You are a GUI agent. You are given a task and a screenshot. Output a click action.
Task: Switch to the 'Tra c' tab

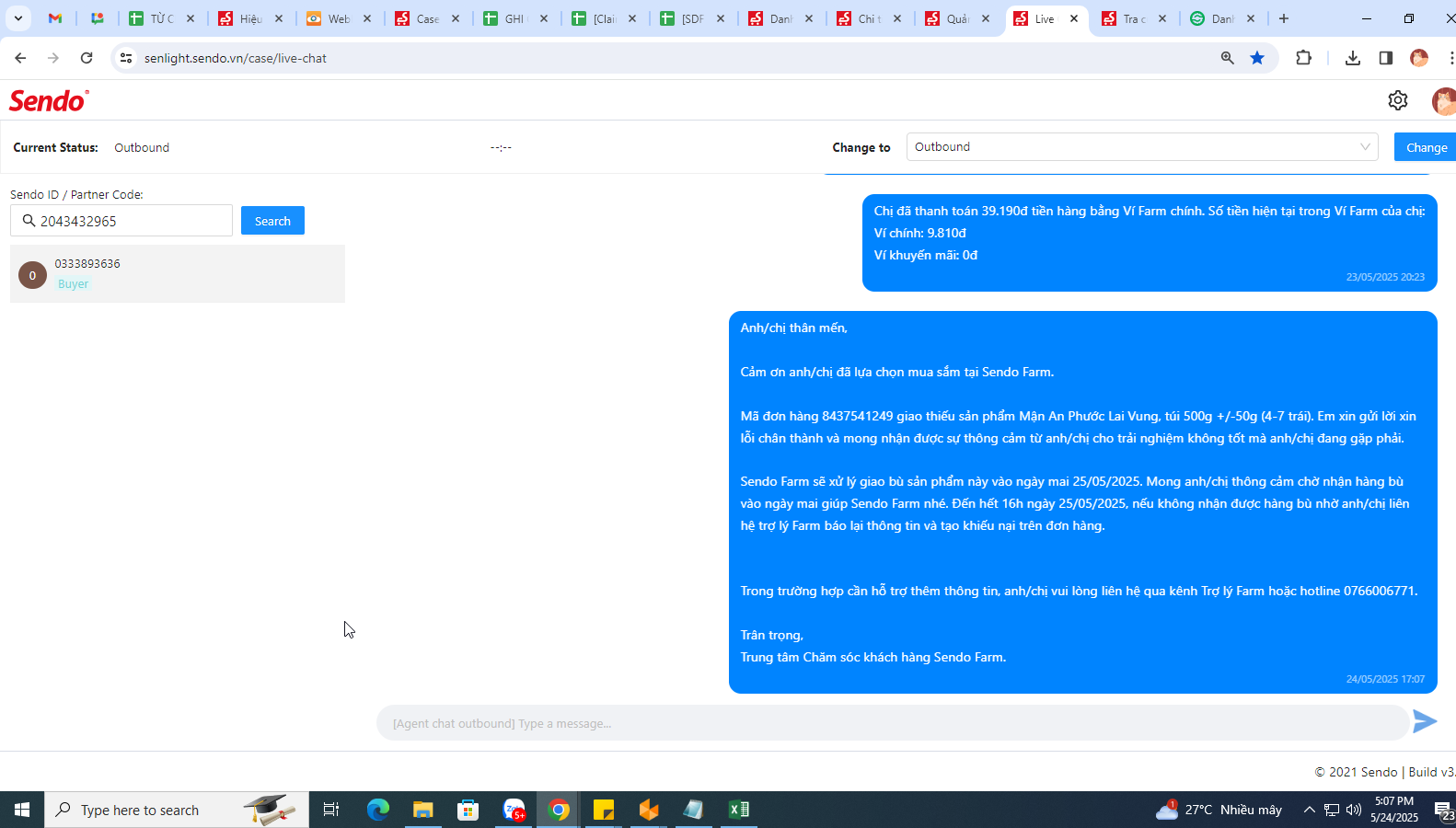(1133, 18)
